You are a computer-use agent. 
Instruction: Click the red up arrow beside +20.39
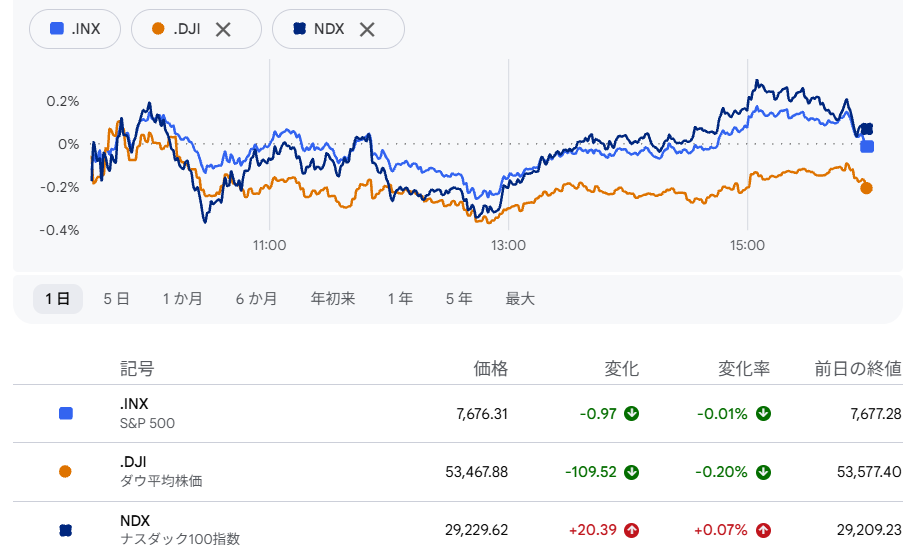pyautogui.click(x=631, y=530)
